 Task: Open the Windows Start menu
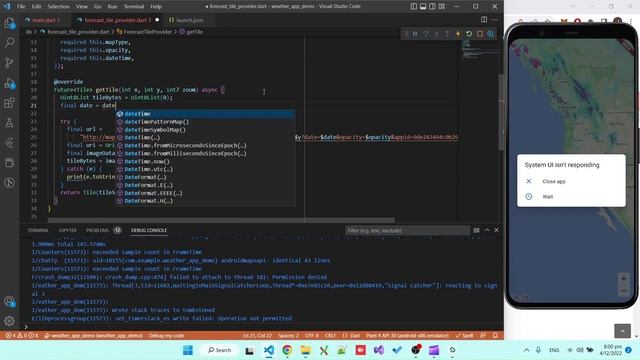pyautogui.click(x=188, y=350)
